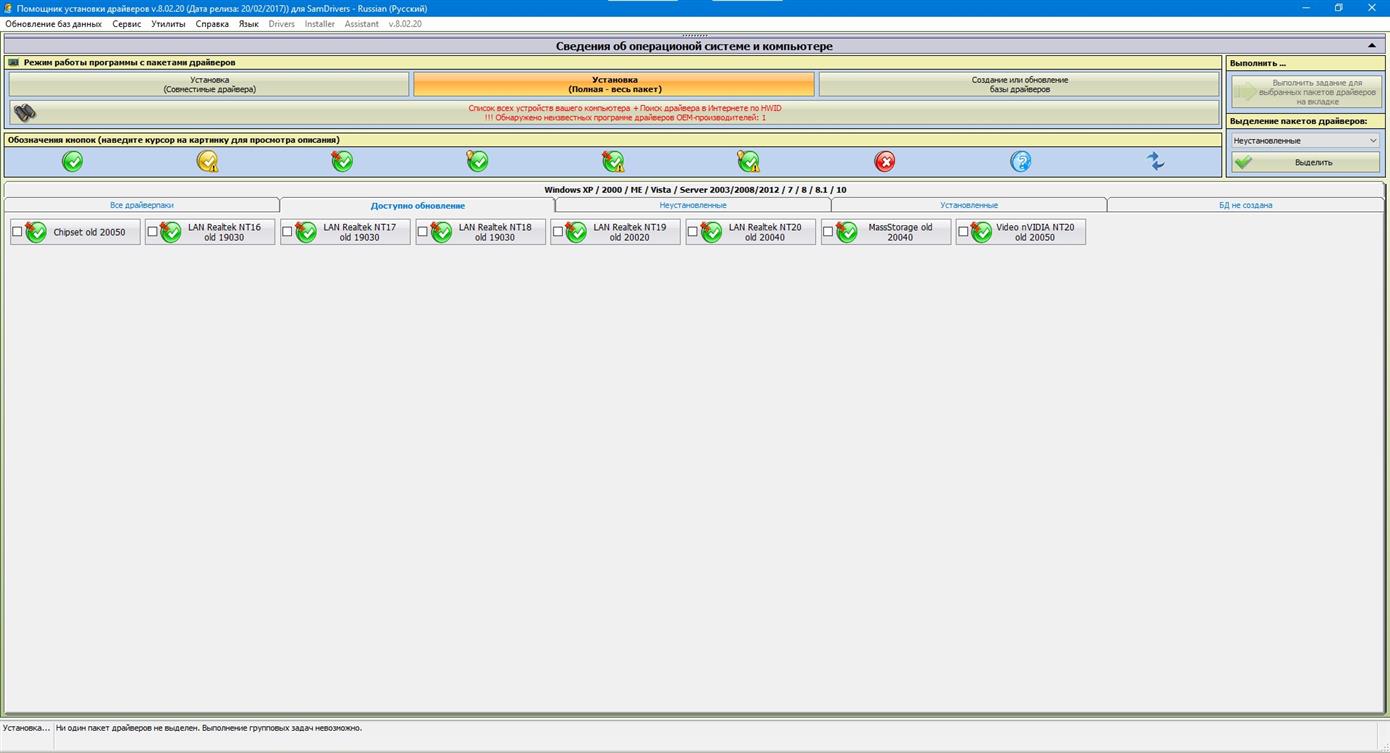Image resolution: width=1390 pixels, height=753 pixels.
Task: Click the Выделить button
Action: 1305,162
